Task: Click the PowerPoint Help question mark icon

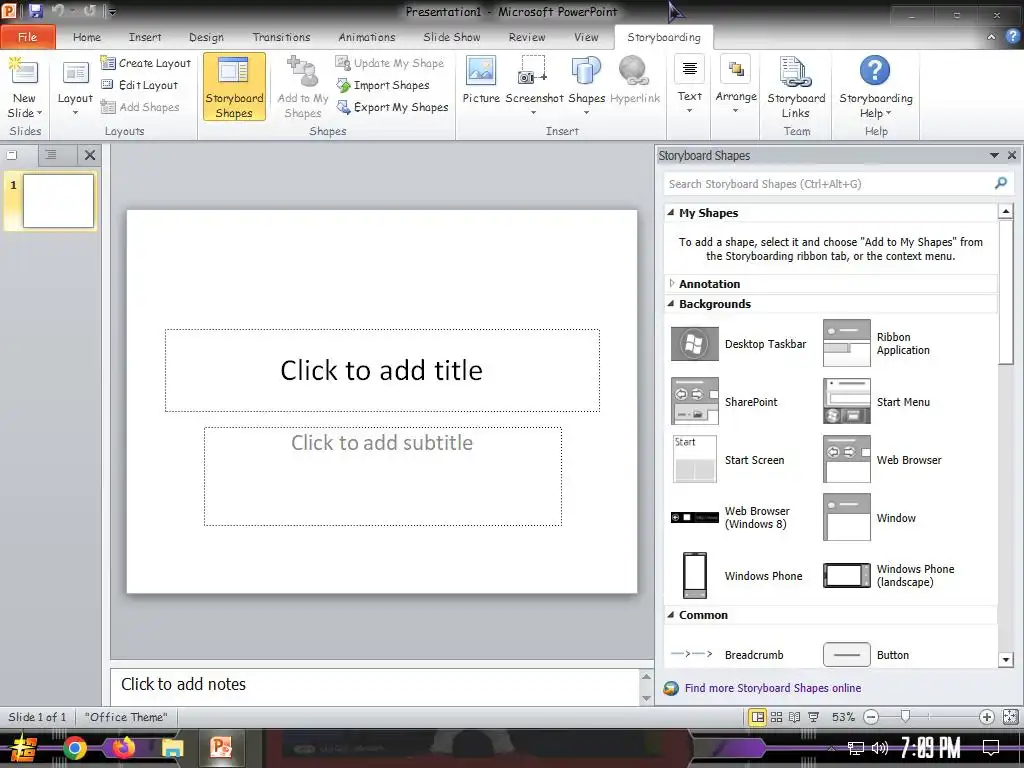Action: tap(1012, 37)
